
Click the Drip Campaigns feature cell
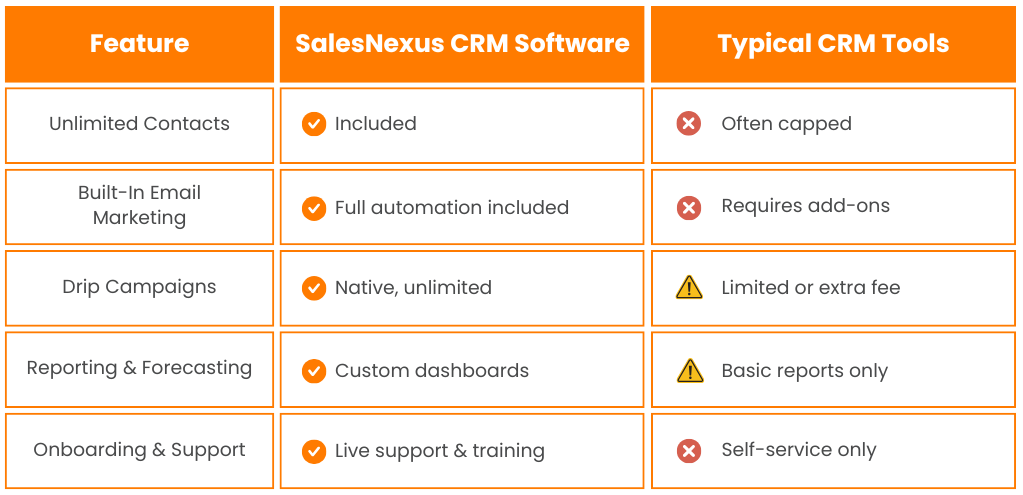pyautogui.click(x=139, y=287)
